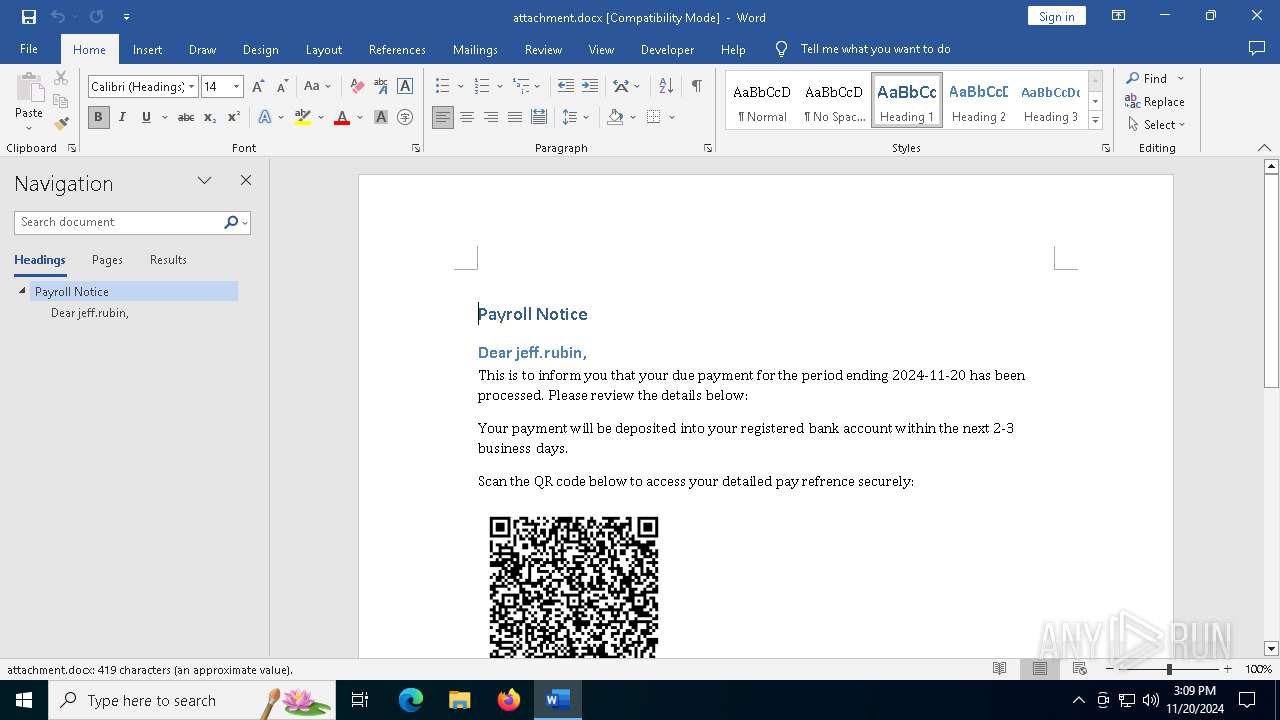Click the Save icon in title bar
This screenshot has width=1280, height=720.
29,17
